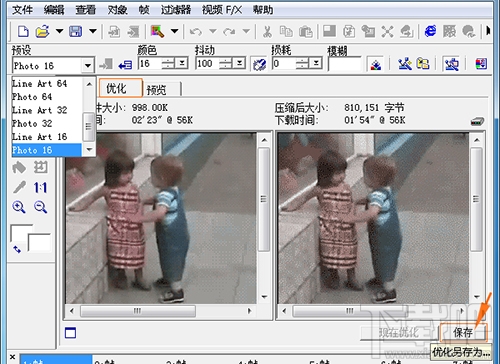Click the New file icon in the toolbar
Image resolution: width=500 pixels, height=364 pixels.
23,32
